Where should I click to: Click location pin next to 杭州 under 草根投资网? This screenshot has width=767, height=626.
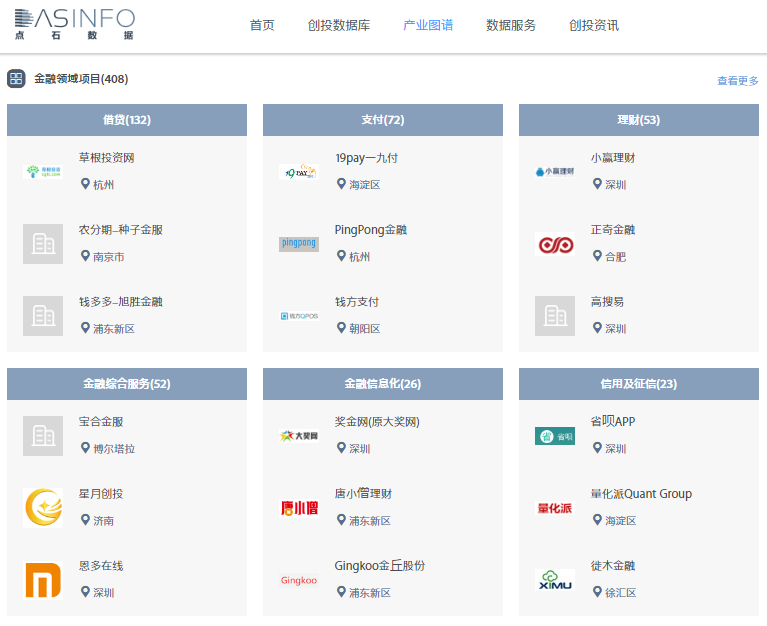point(85,184)
